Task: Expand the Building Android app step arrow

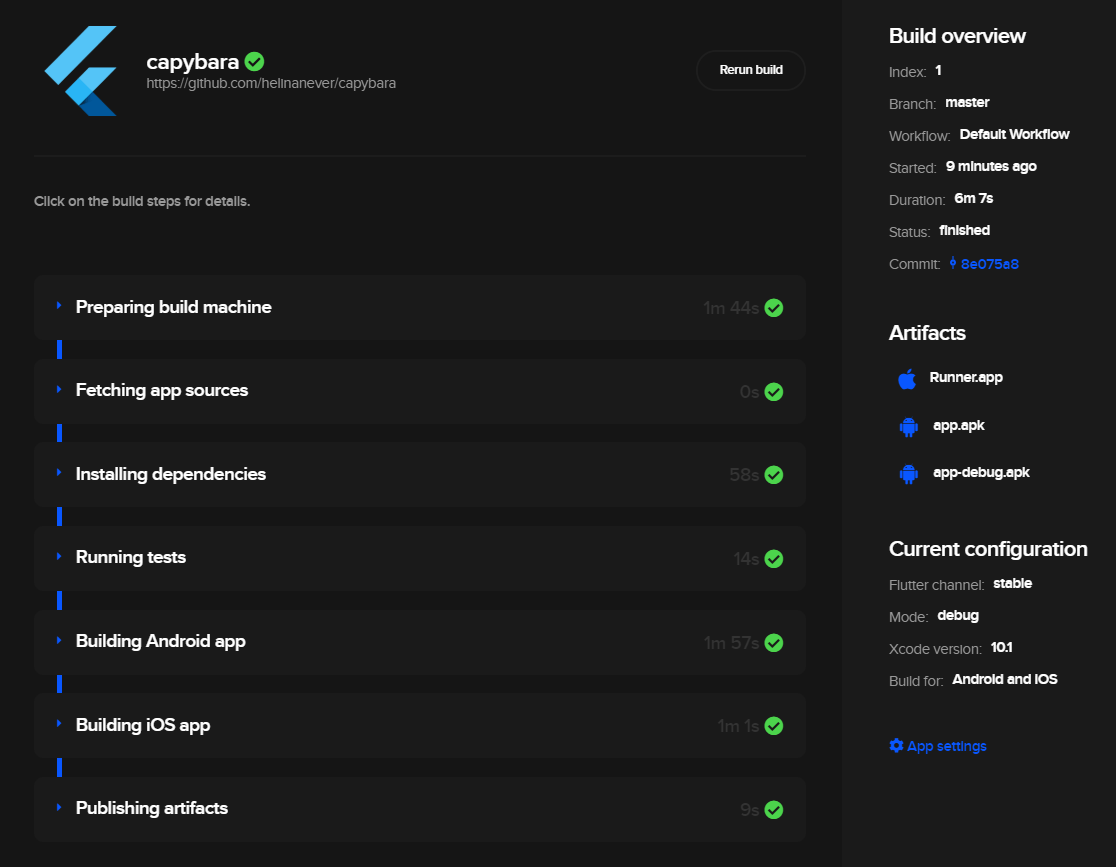Action: (x=59, y=640)
